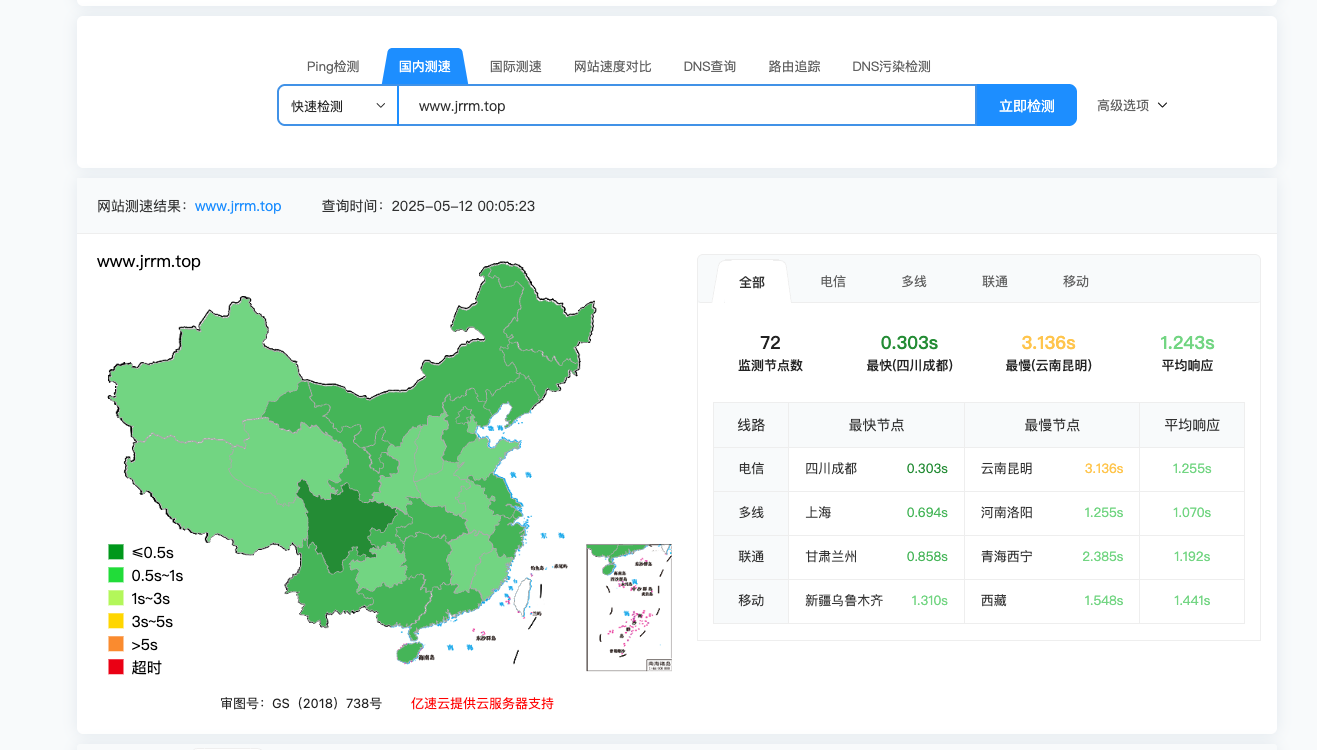Go to the DNS查询 tab

[x=709, y=67]
